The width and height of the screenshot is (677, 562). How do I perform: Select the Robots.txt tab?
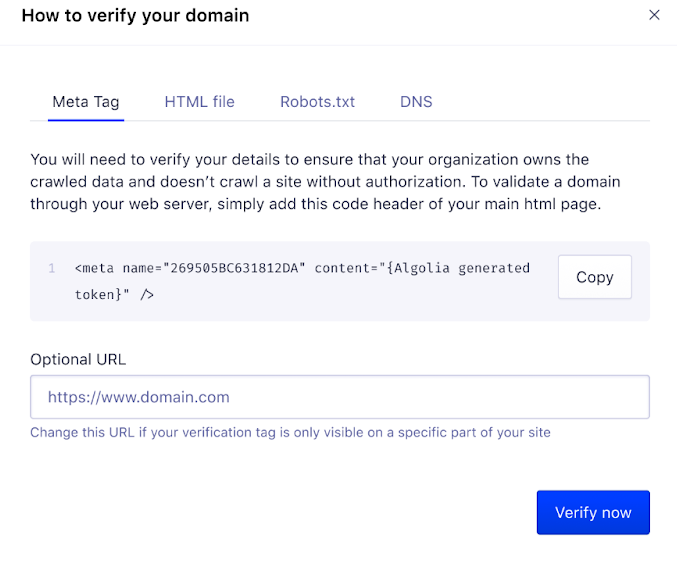click(317, 102)
